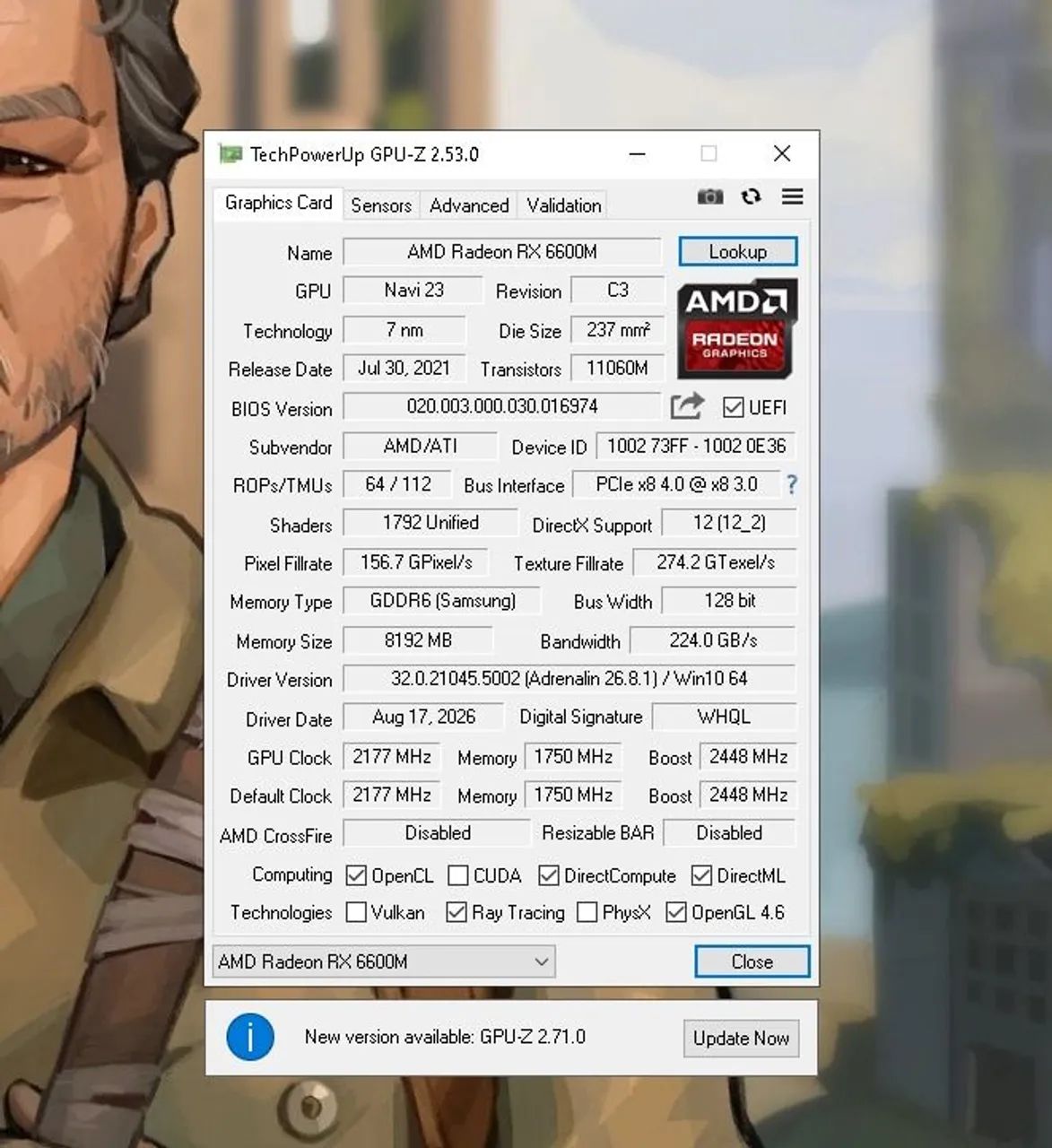1052x1148 pixels.
Task: Toggle the UEFI checkbox
Action: point(733,408)
